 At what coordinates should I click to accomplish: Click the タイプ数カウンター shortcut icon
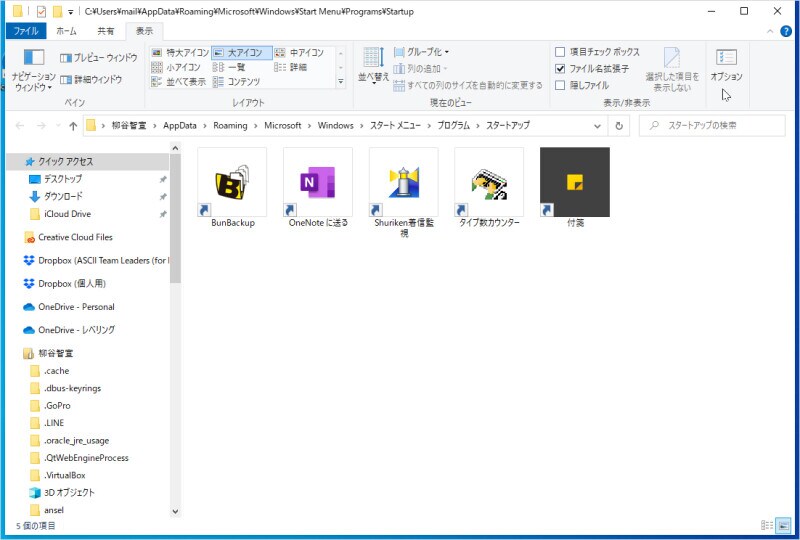coord(489,182)
